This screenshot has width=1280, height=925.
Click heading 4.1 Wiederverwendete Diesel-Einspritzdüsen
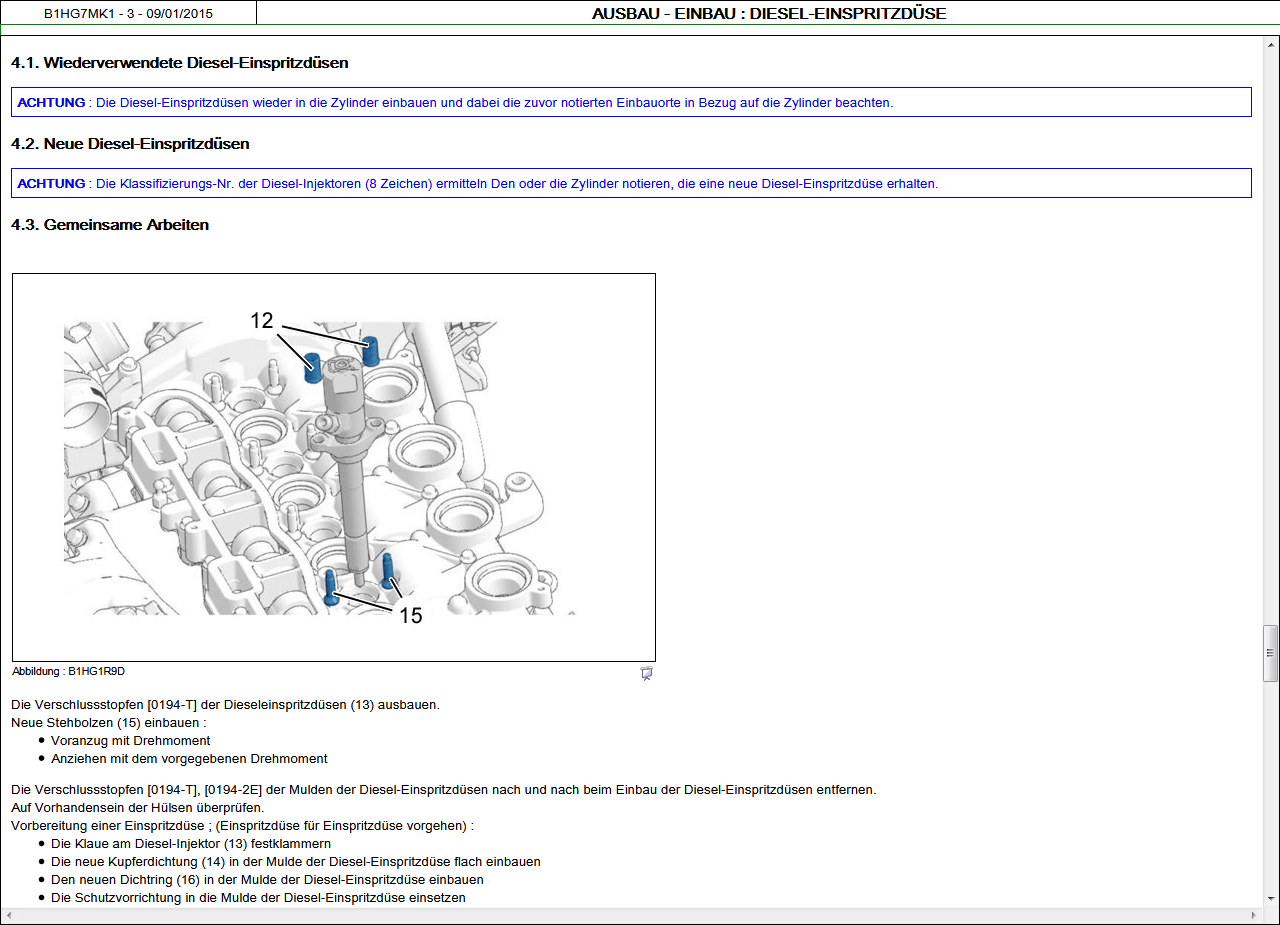[180, 63]
